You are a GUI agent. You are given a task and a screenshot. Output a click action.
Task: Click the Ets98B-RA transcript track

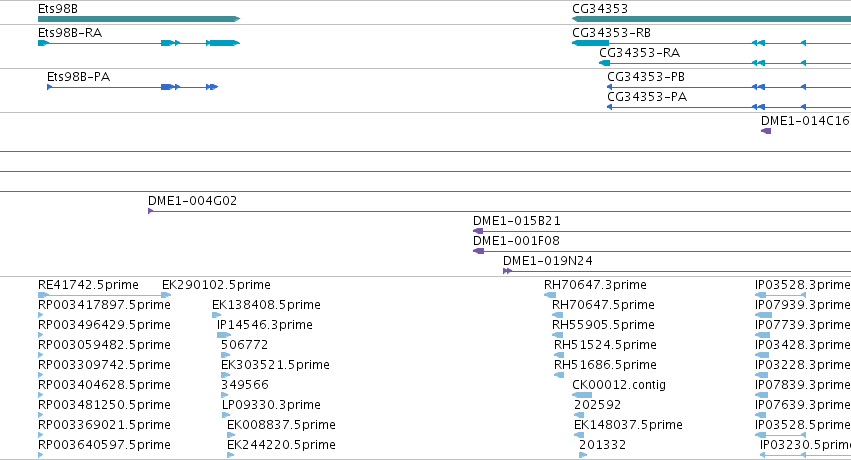(139, 43)
